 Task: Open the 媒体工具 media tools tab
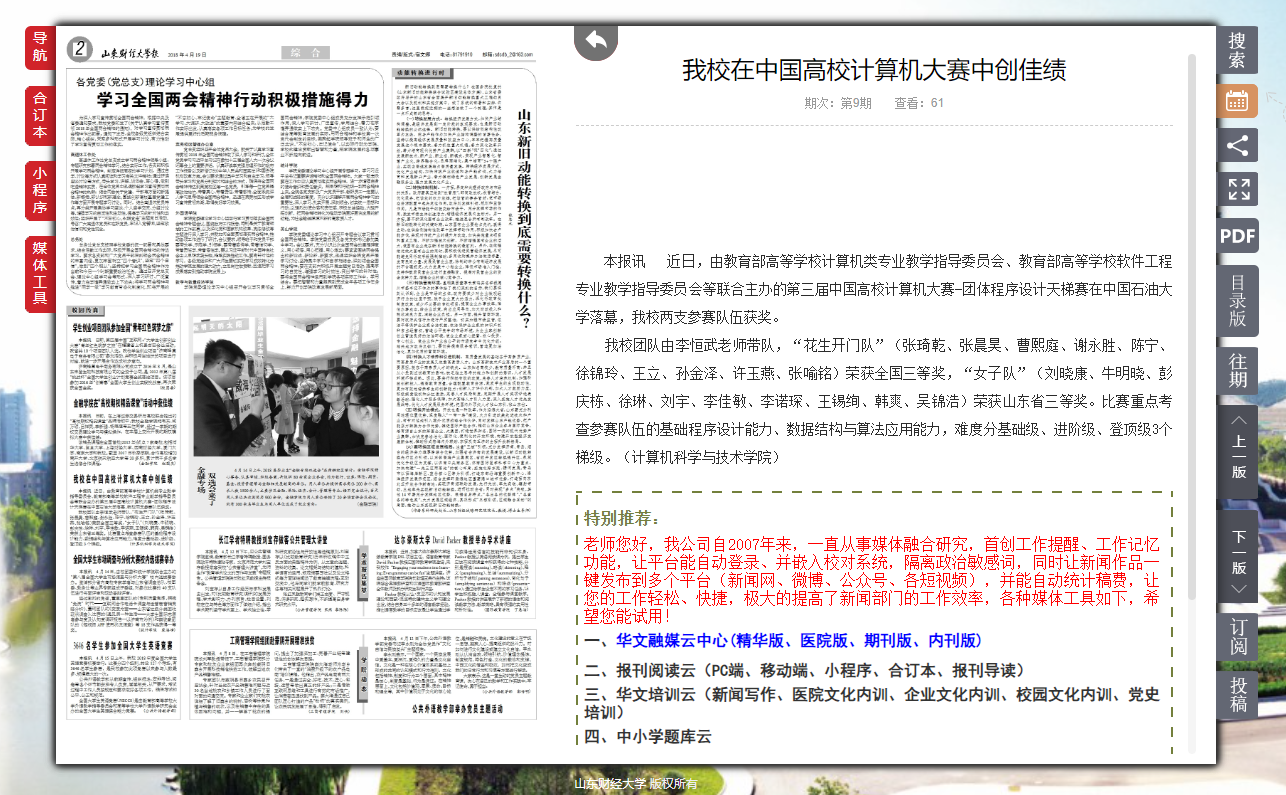pos(40,274)
